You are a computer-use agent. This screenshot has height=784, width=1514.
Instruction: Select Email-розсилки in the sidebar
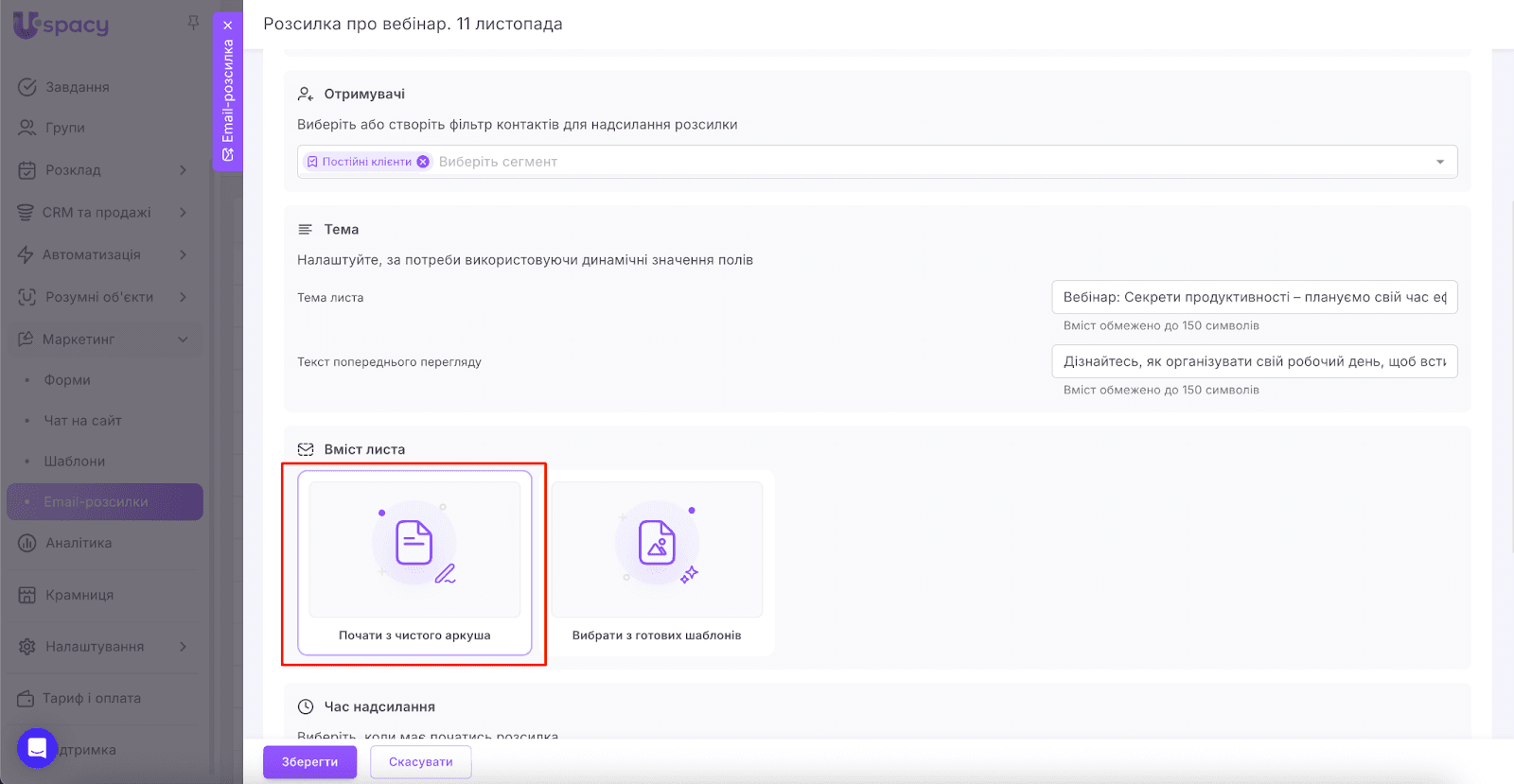click(105, 502)
